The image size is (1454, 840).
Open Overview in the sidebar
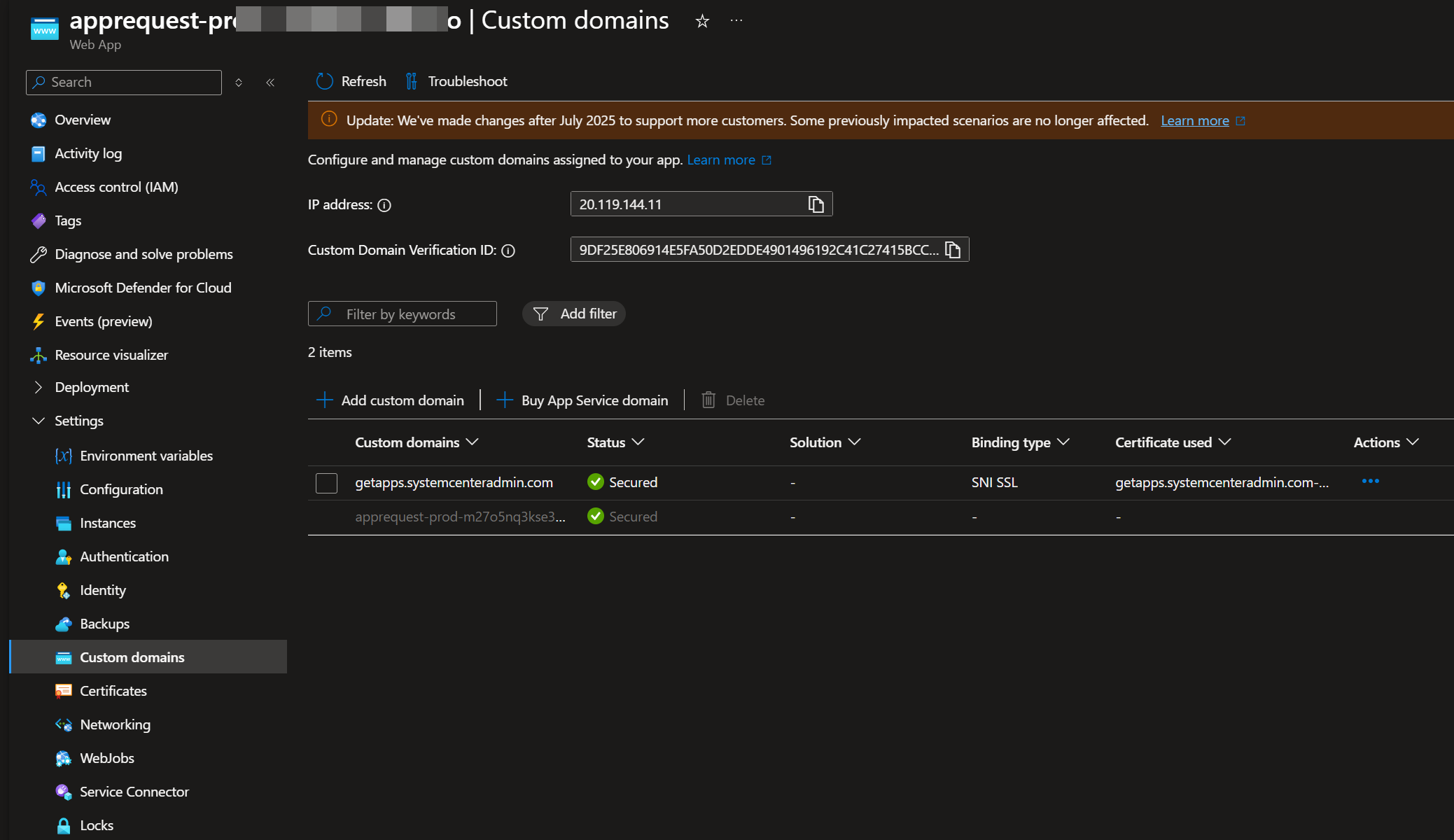click(x=83, y=120)
